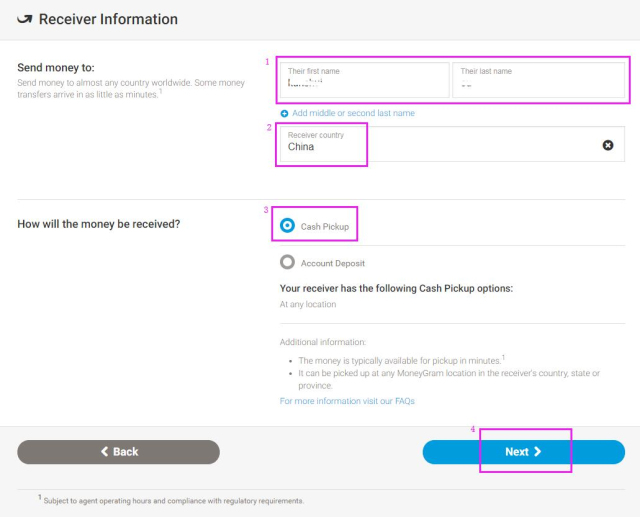Viewport: 640px width, 517px height.
Task: Proceed with the Next button
Action: [523, 452]
